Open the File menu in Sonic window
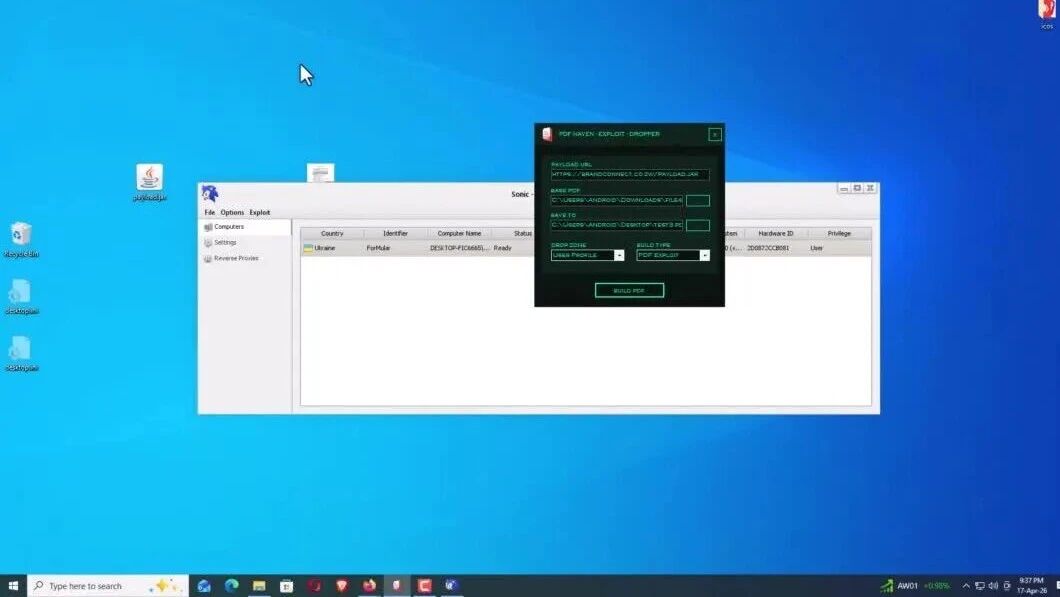Viewport: 1060px width, 597px height. [x=210, y=212]
